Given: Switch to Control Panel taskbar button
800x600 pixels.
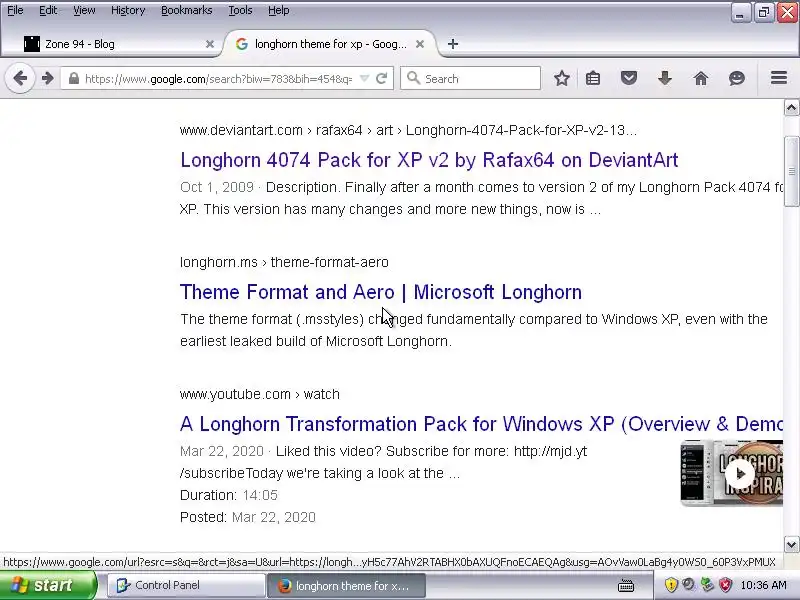Looking at the screenshot, I should click(186, 585).
